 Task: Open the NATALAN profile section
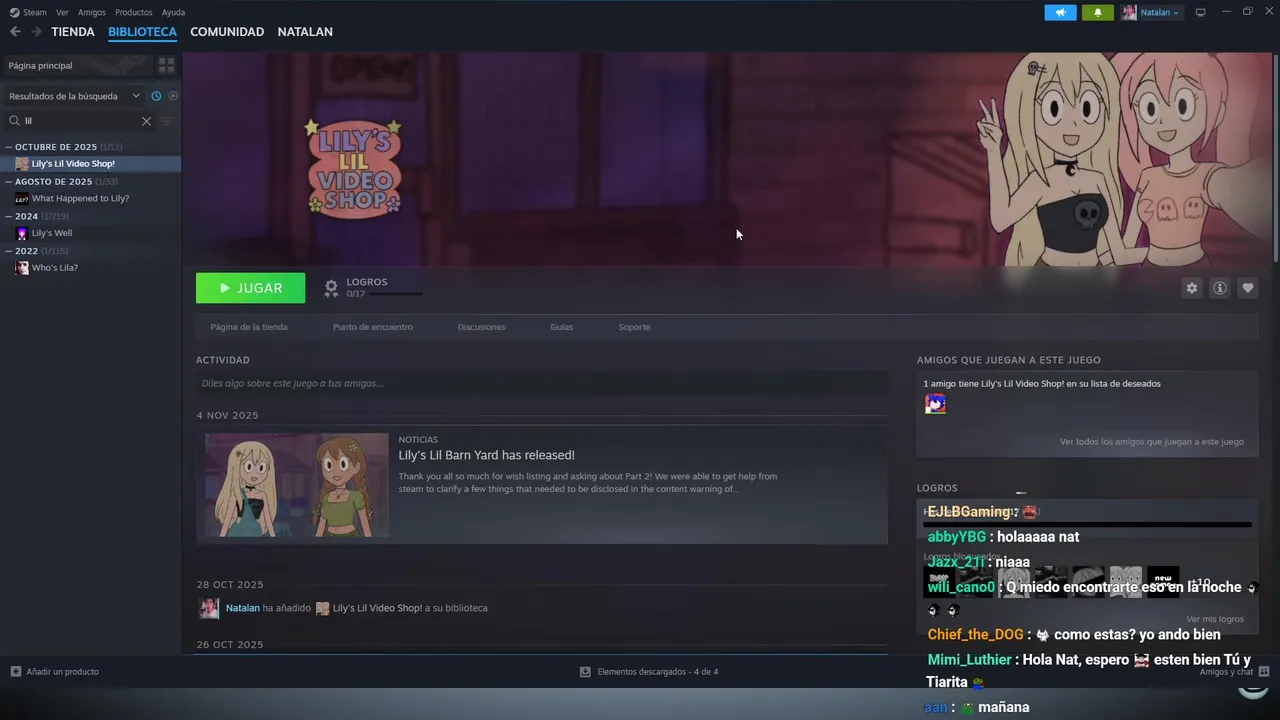coord(305,32)
